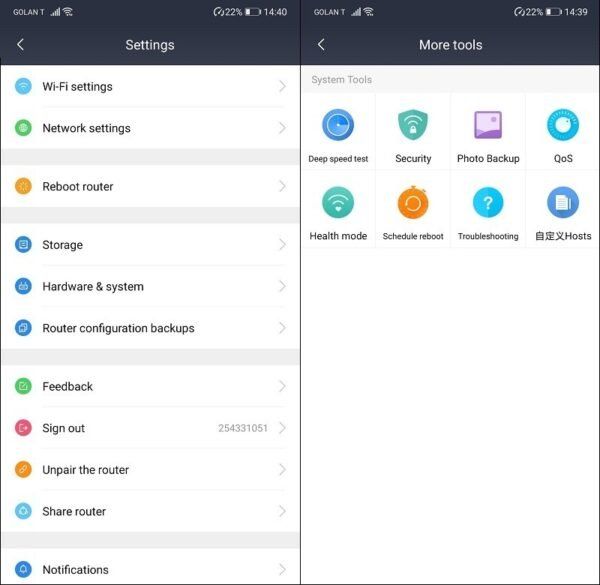
Task: Expand Share router via its chevron
Action: (282, 511)
